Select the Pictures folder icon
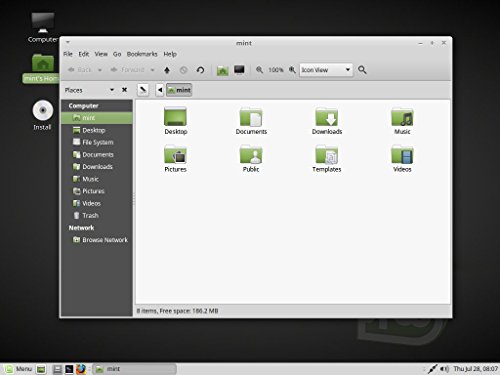This screenshot has height=375, width=500. pyautogui.click(x=175, y=158)
